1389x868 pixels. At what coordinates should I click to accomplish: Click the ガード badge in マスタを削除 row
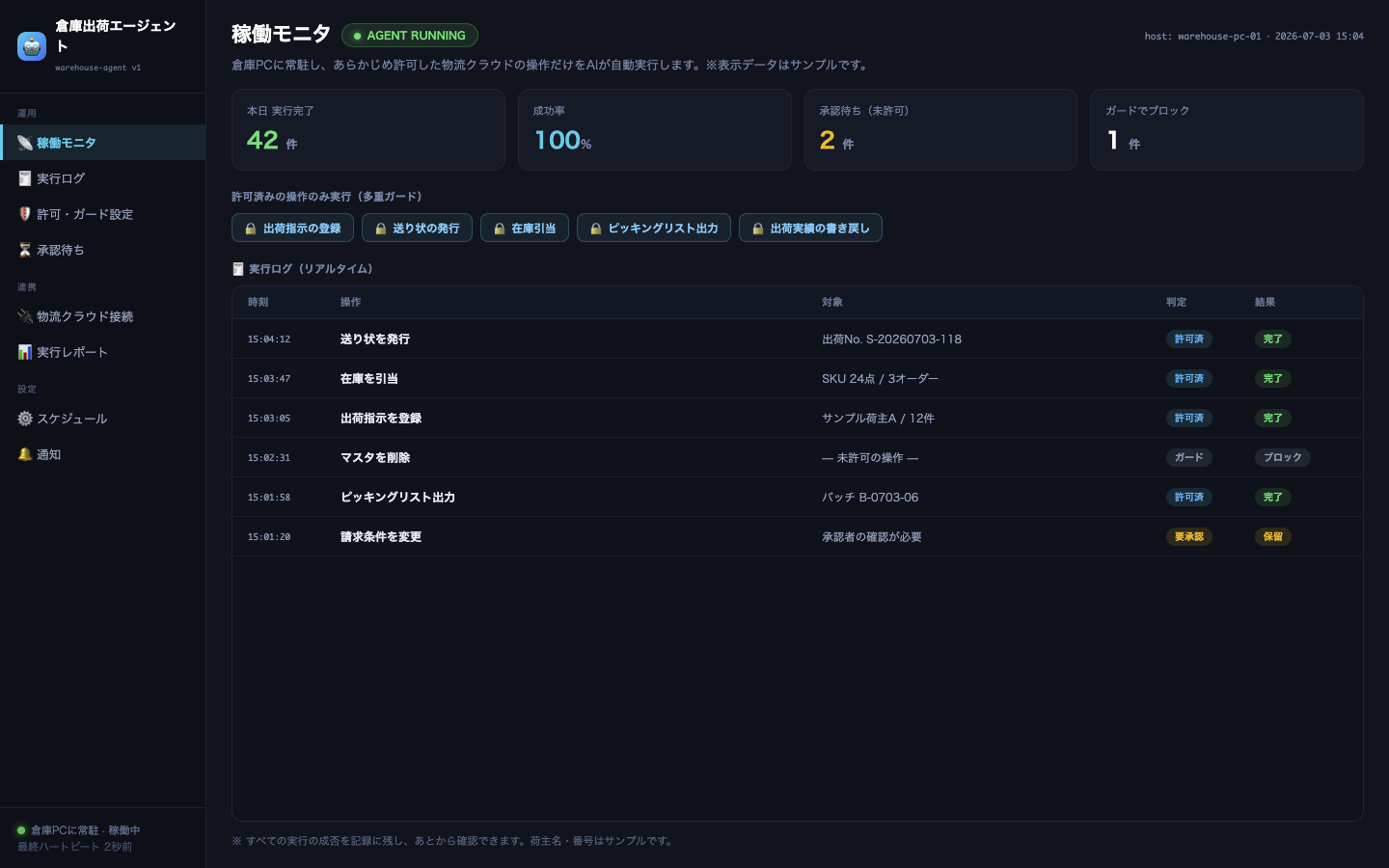point(1189,458)
